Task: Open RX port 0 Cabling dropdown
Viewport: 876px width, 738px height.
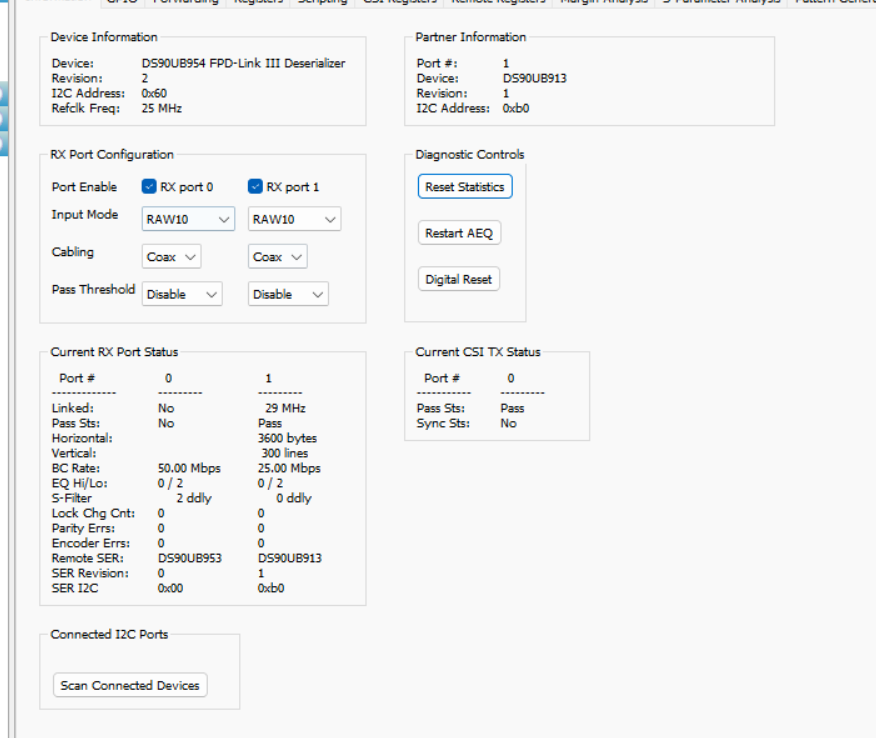Action: pos(172,256)
